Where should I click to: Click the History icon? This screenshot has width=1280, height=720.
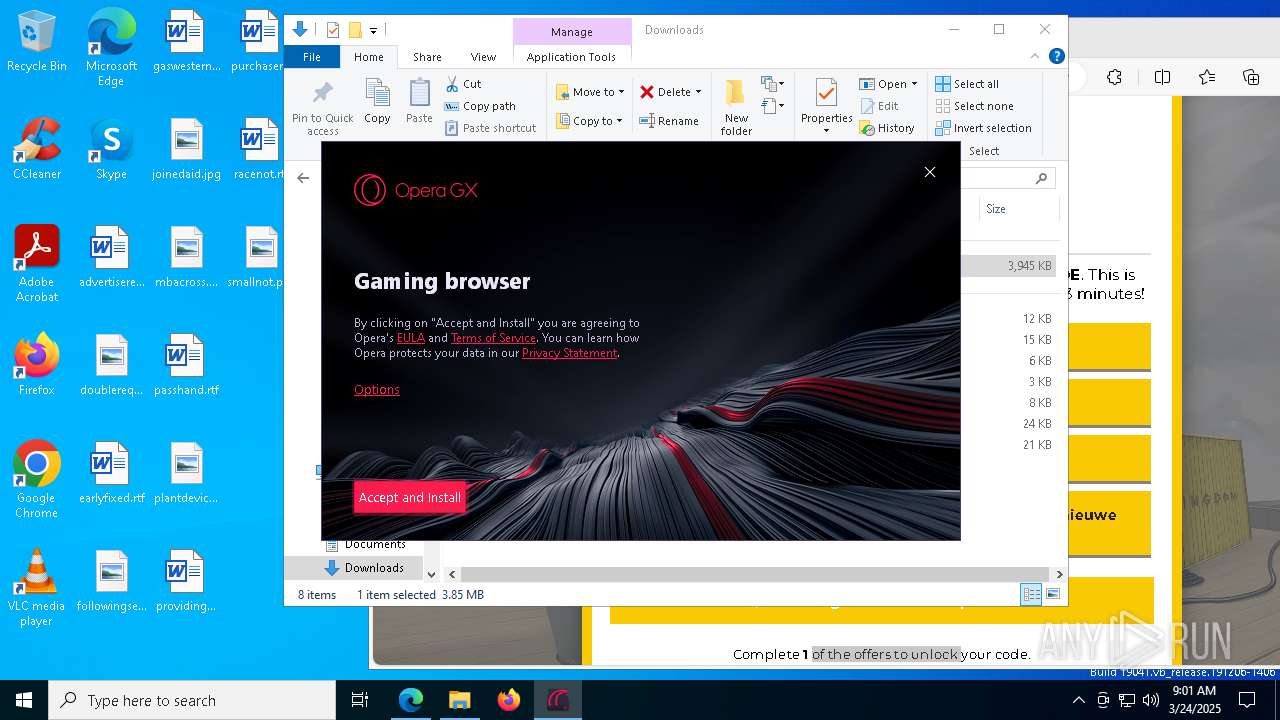point(866,128)
